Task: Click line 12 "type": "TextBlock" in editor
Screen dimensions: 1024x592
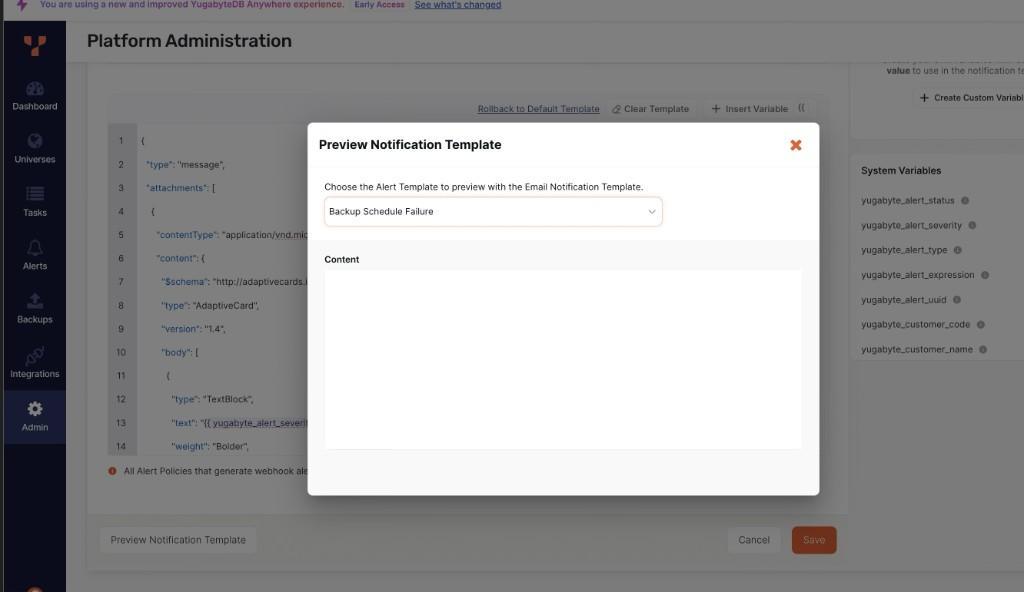Action: [212, 399]
